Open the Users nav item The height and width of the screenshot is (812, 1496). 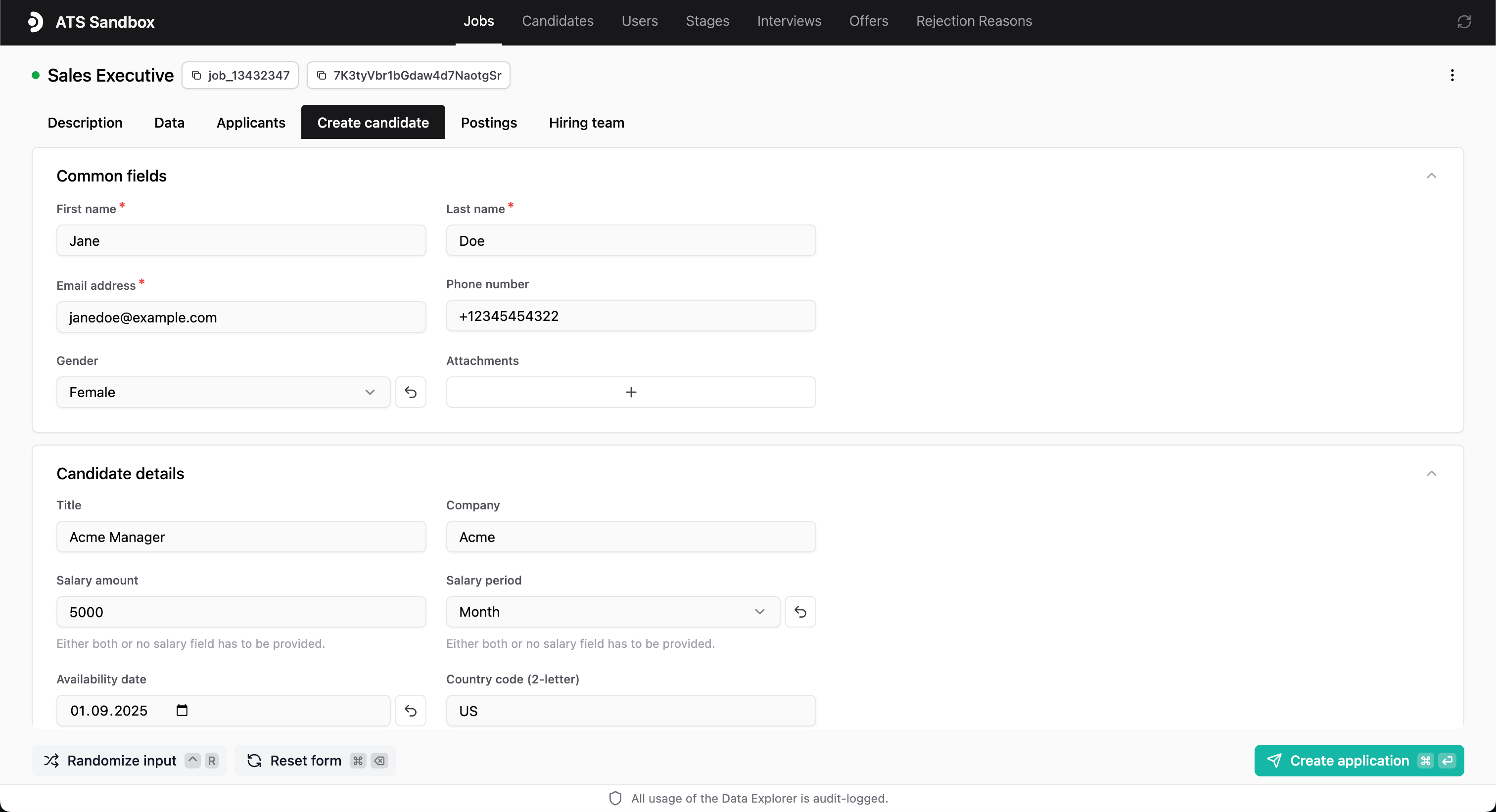point(639,21)
